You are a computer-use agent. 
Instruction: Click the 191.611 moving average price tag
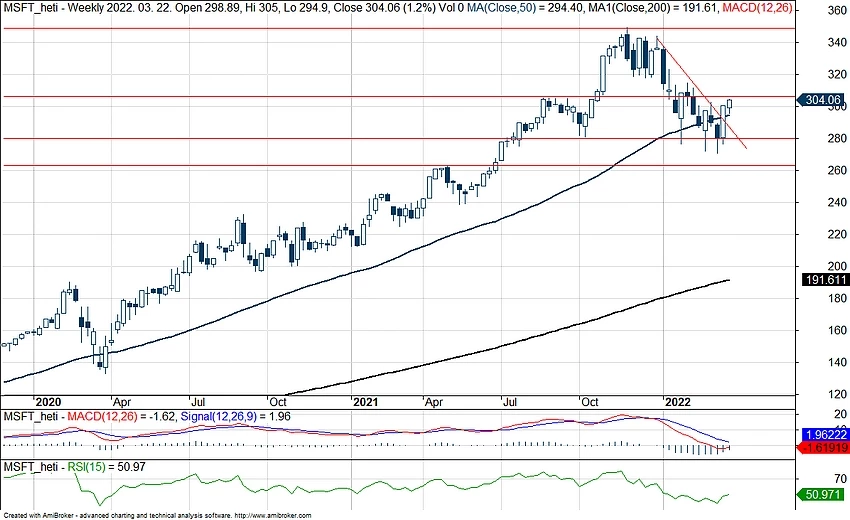tap(824, 280)
